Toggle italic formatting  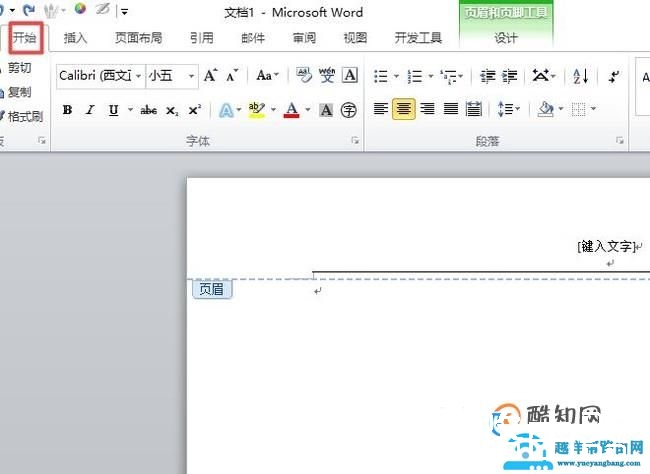point(90,110)
